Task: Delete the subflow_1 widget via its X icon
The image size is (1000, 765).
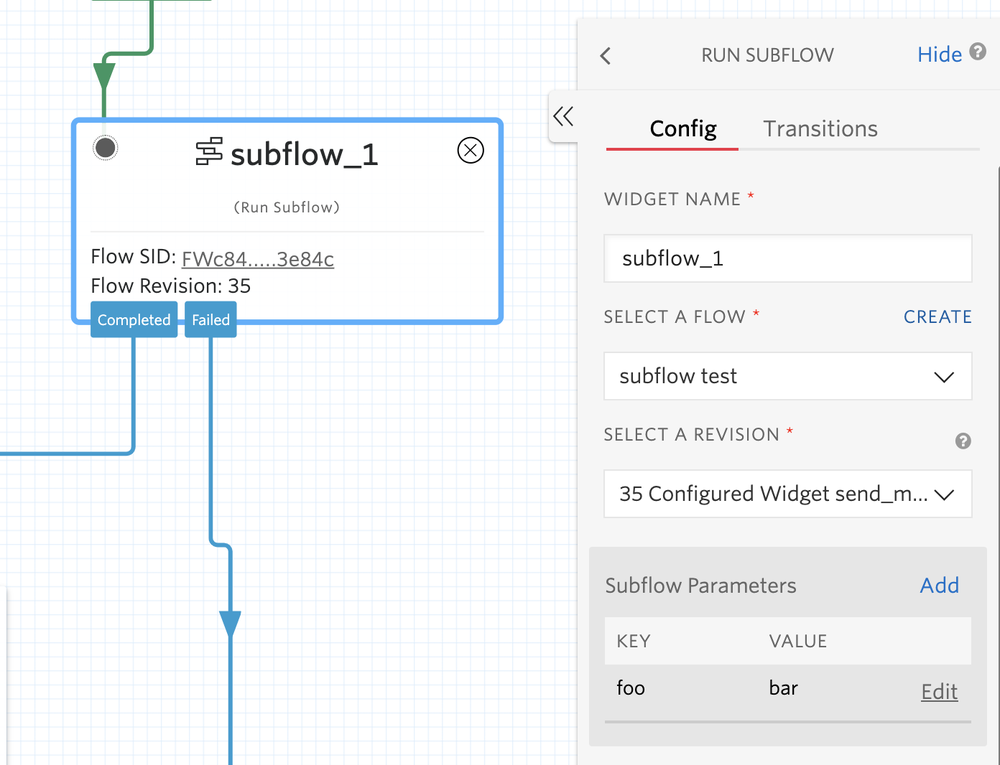Action: point(470,150)
